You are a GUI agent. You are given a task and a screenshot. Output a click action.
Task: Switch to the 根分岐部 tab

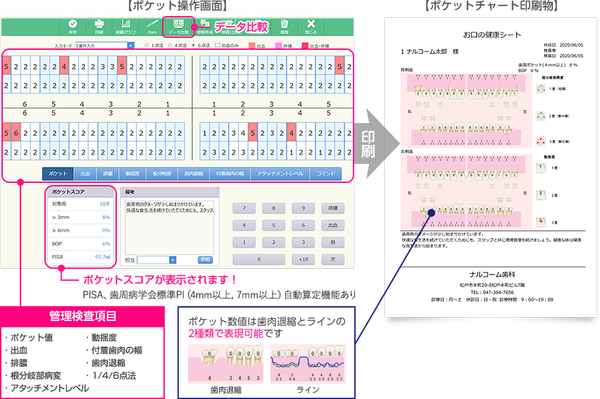pyautogui.click(x=162, y=174)
